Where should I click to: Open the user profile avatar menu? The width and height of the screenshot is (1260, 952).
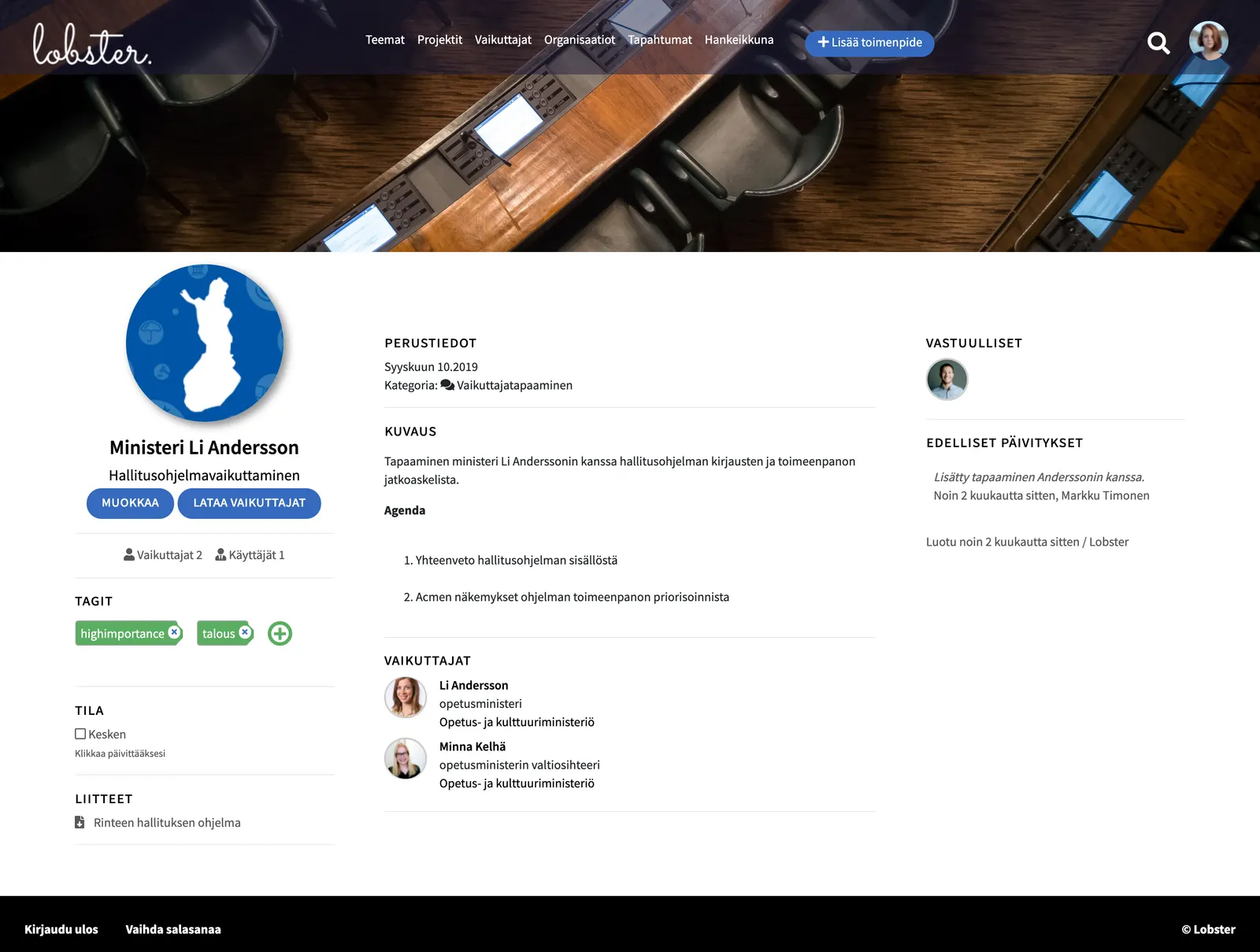pyautogui.click(x=1208, y=41)
